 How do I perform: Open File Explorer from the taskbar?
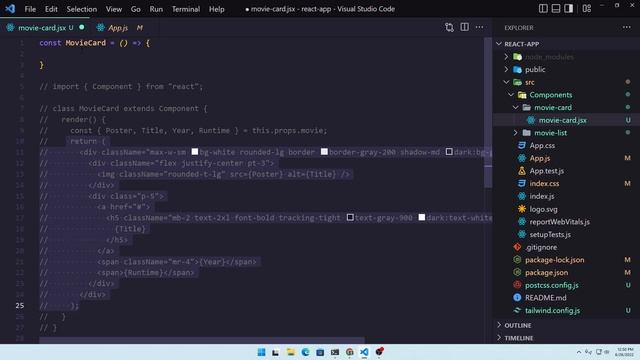click(x=290, y=352)
